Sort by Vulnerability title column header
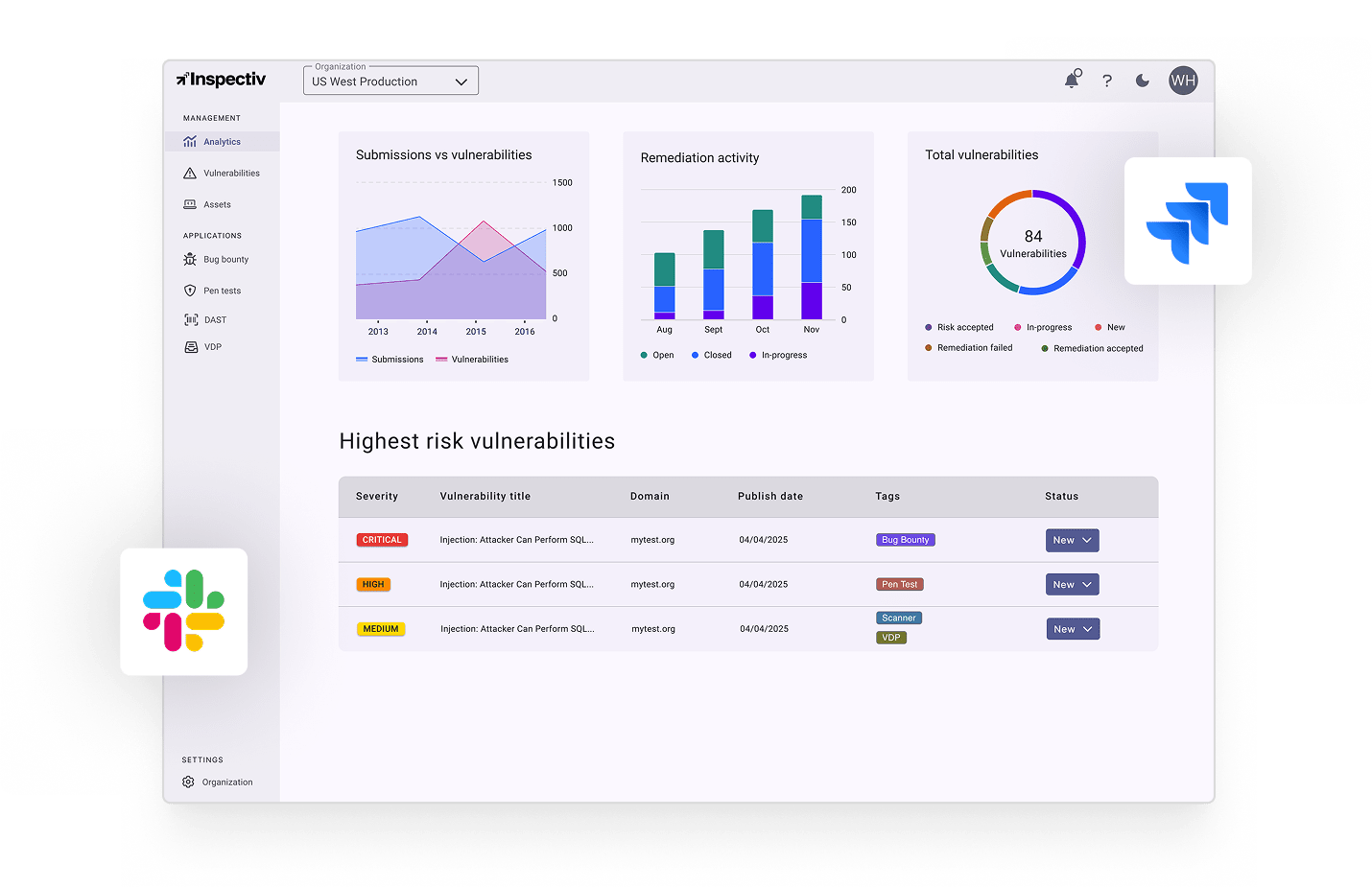Screen dimensions: 1372x887 (x=485, y=497)
